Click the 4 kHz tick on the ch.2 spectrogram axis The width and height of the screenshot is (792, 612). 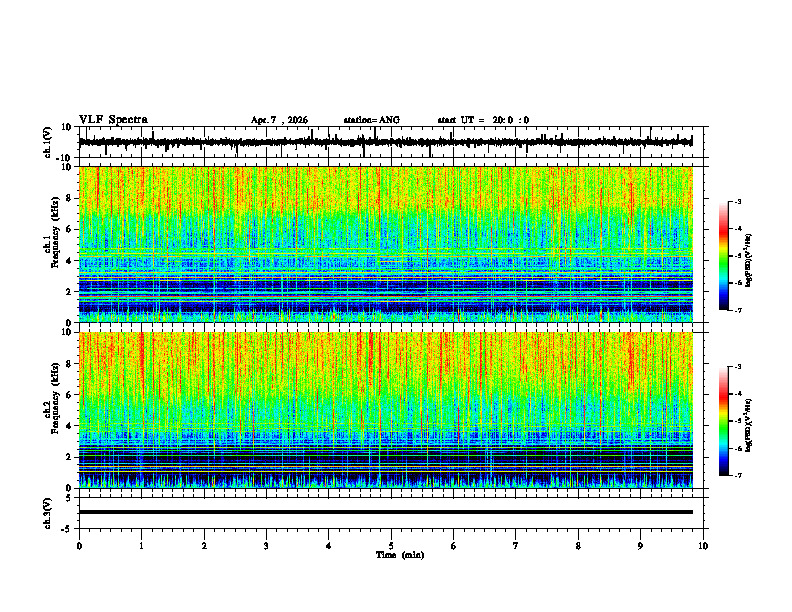point(69,426)
